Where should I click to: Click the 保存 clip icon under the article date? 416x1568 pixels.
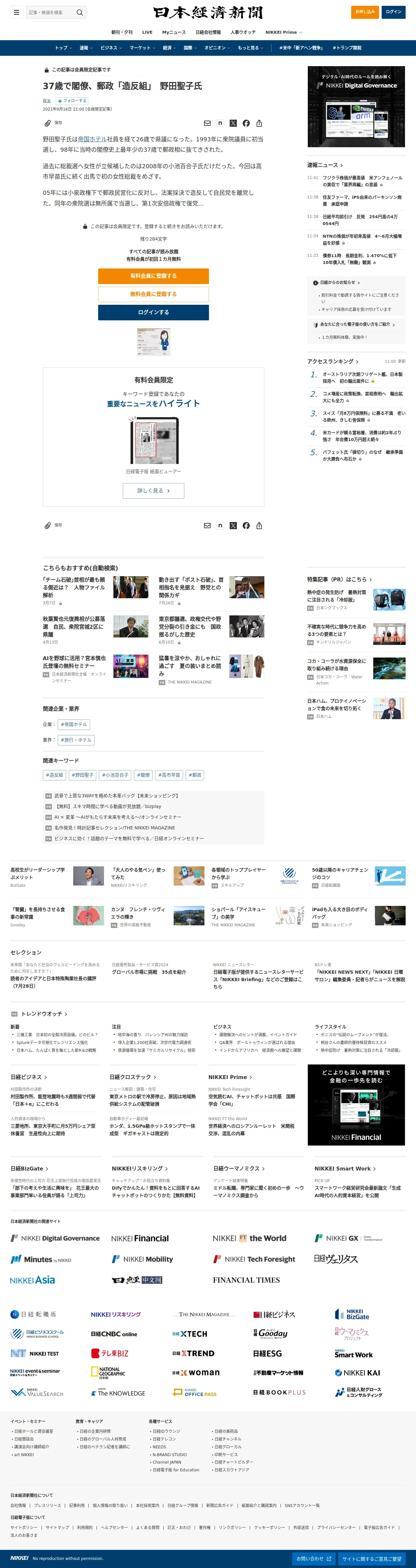point(47,123)
